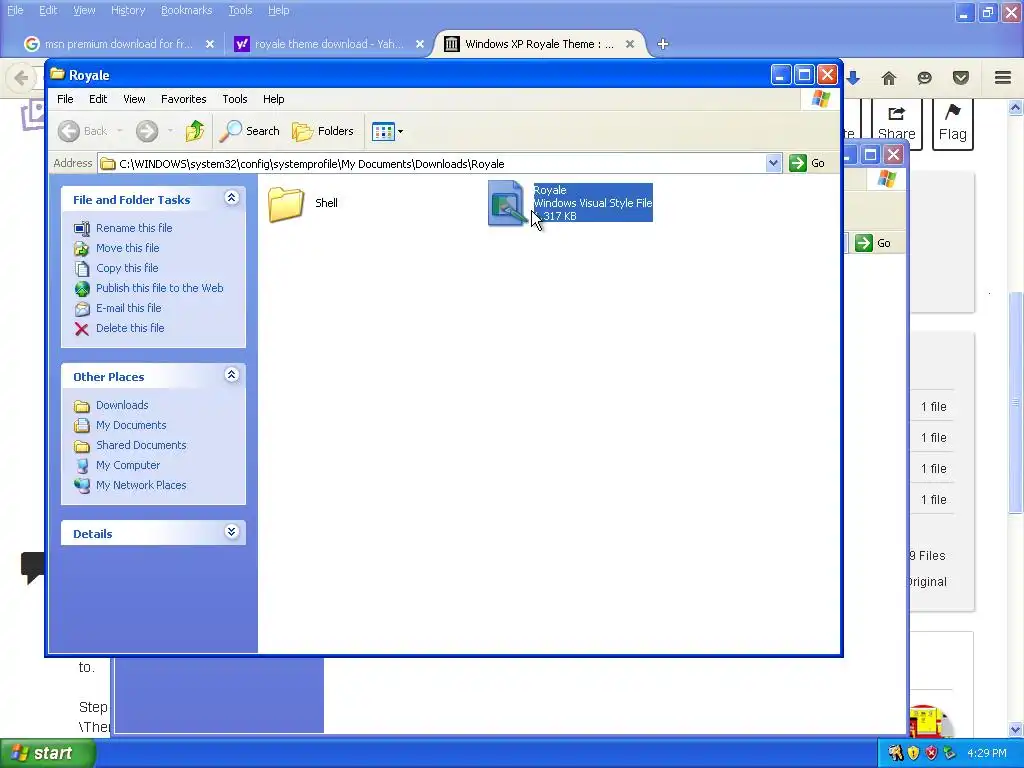Click the greyed Back button

coord(82,131)
